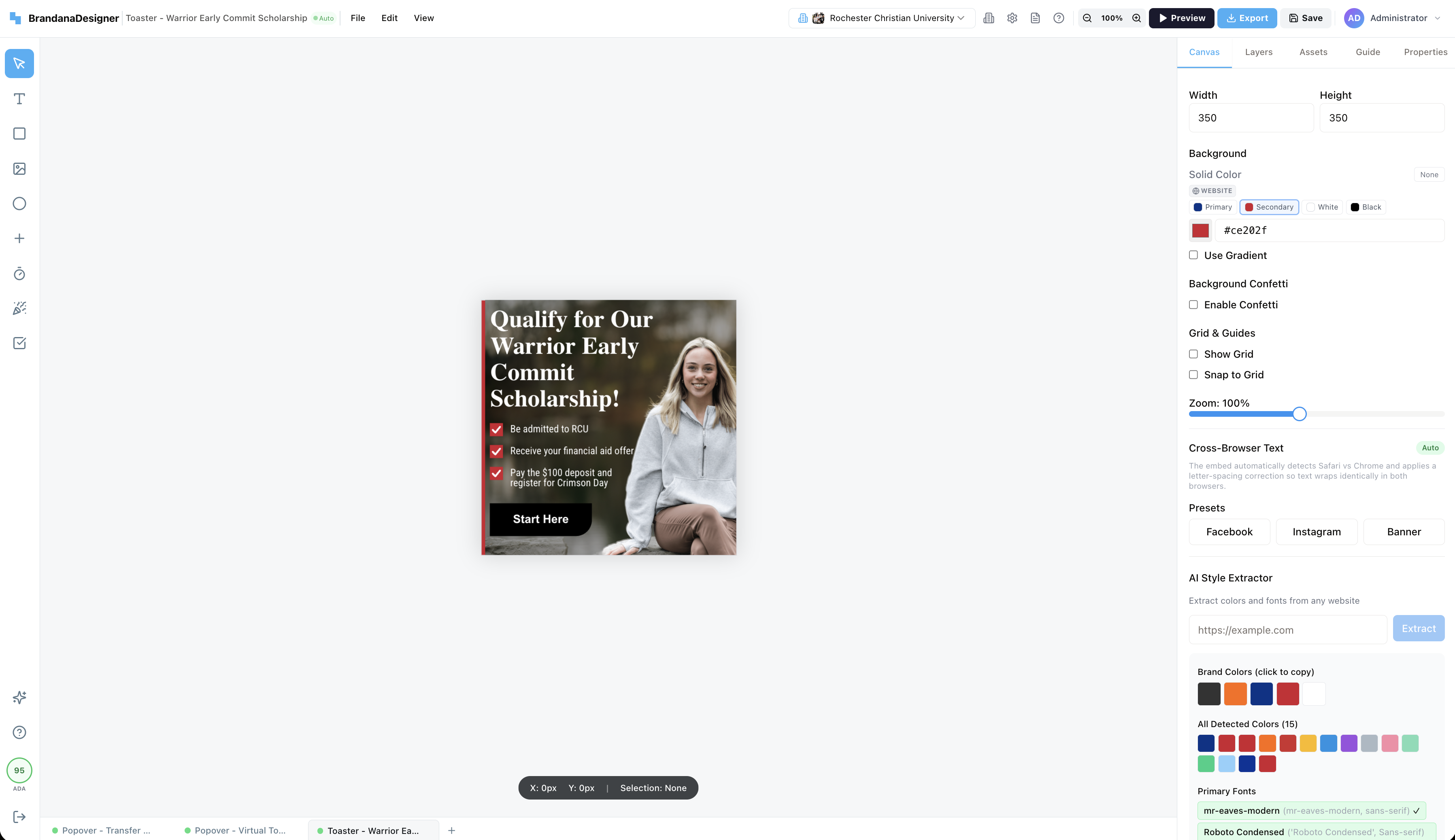The image size is (1455, 840).
Task: Open the help question mark in top bar
Action: pyautogui.click(x=1059, y=18)
